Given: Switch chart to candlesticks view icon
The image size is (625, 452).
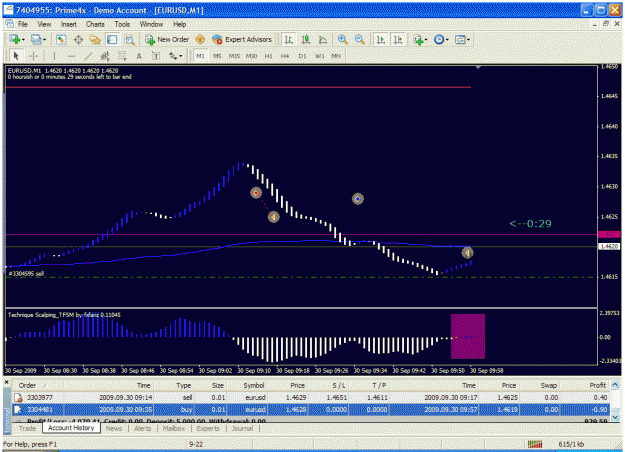Looking at the screenshot, I should click(306, 39).
